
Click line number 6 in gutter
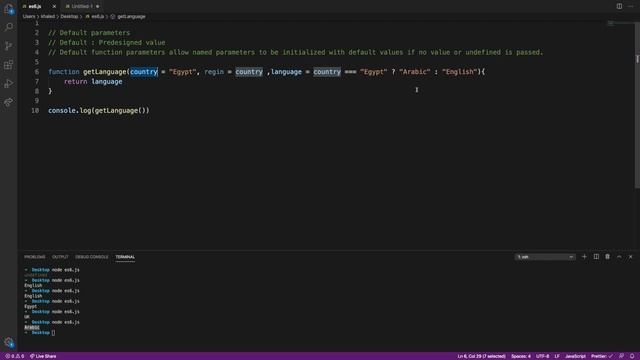[x=37, y=72]
